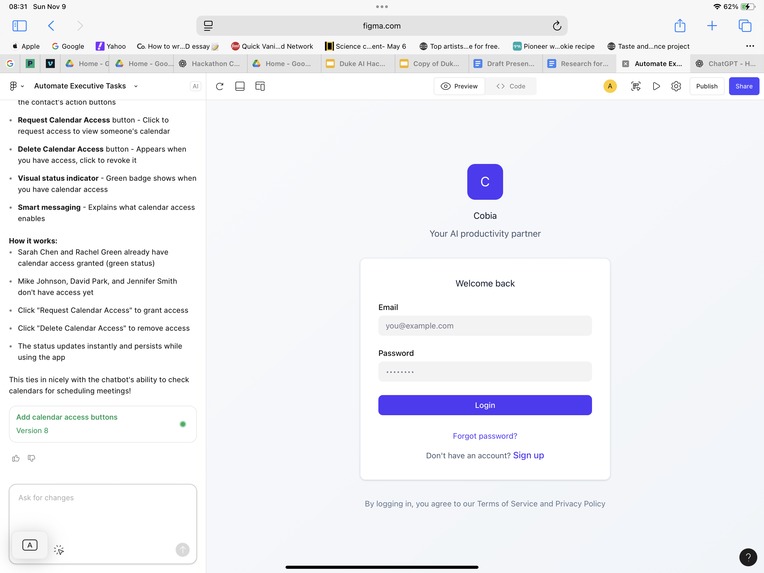
Task: Open the settings gear in Figma toolbar
Action: (x=676, y=86)
